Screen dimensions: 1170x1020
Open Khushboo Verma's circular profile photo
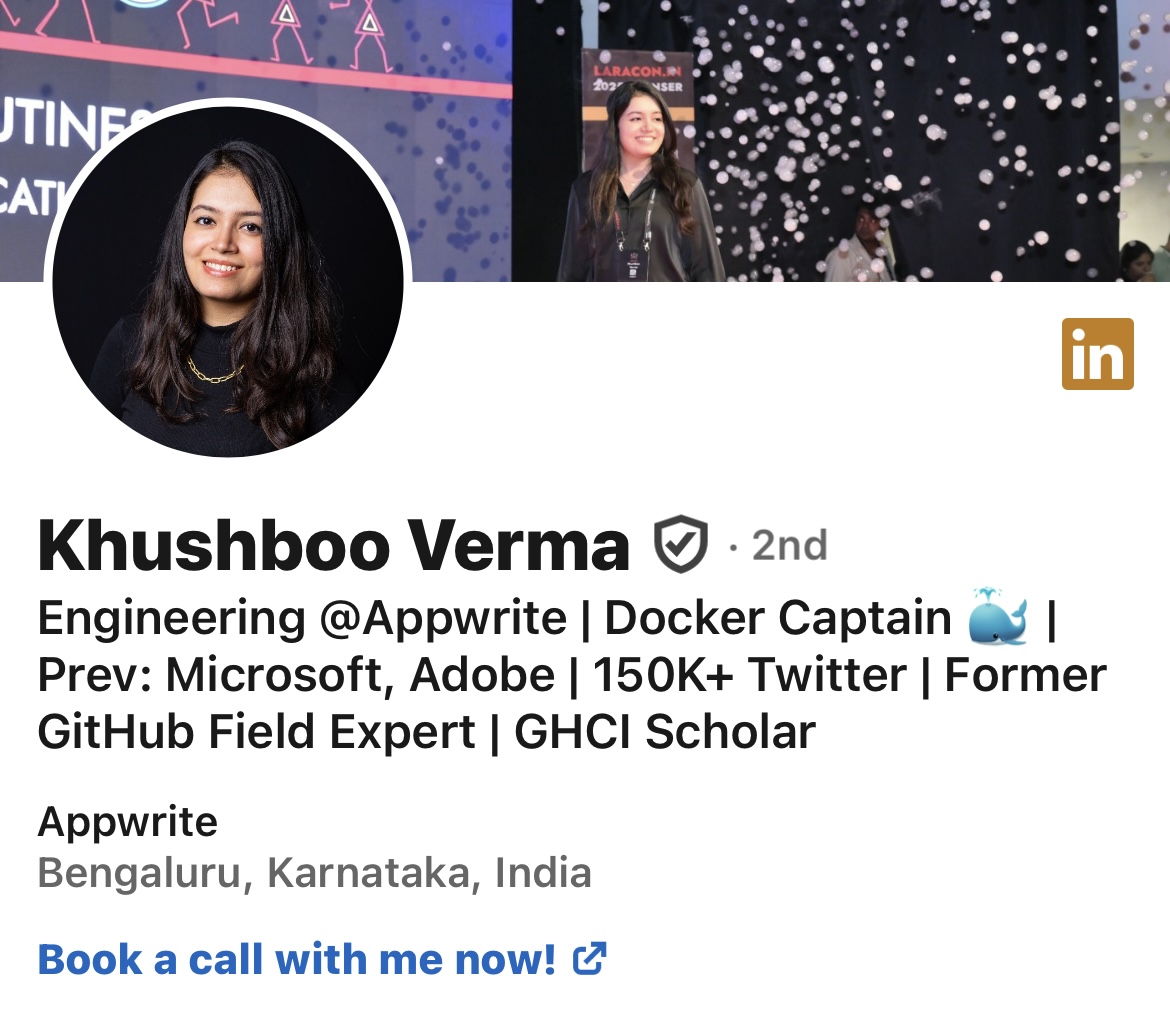tap(228, 281)
